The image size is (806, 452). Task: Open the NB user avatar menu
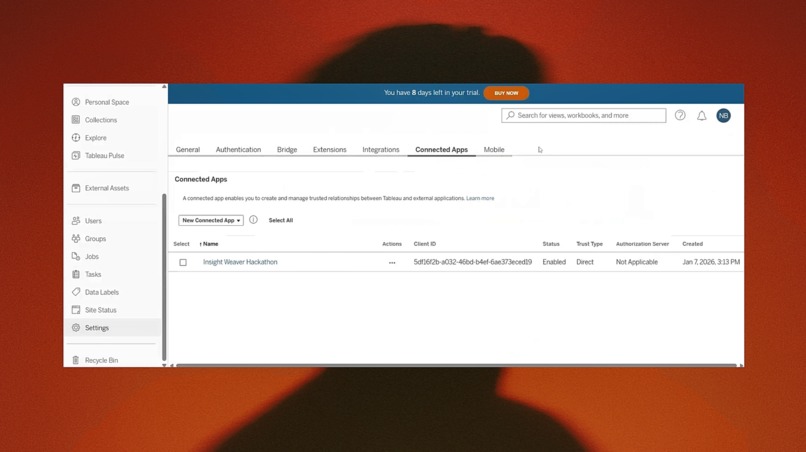click(723, 116)
